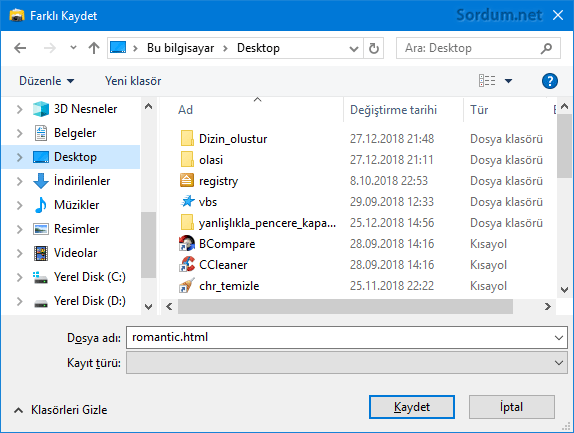Select the chr_temizle shortcut icon
The height and width of the screenshot is (433, 574).
(x=187, y=285)
